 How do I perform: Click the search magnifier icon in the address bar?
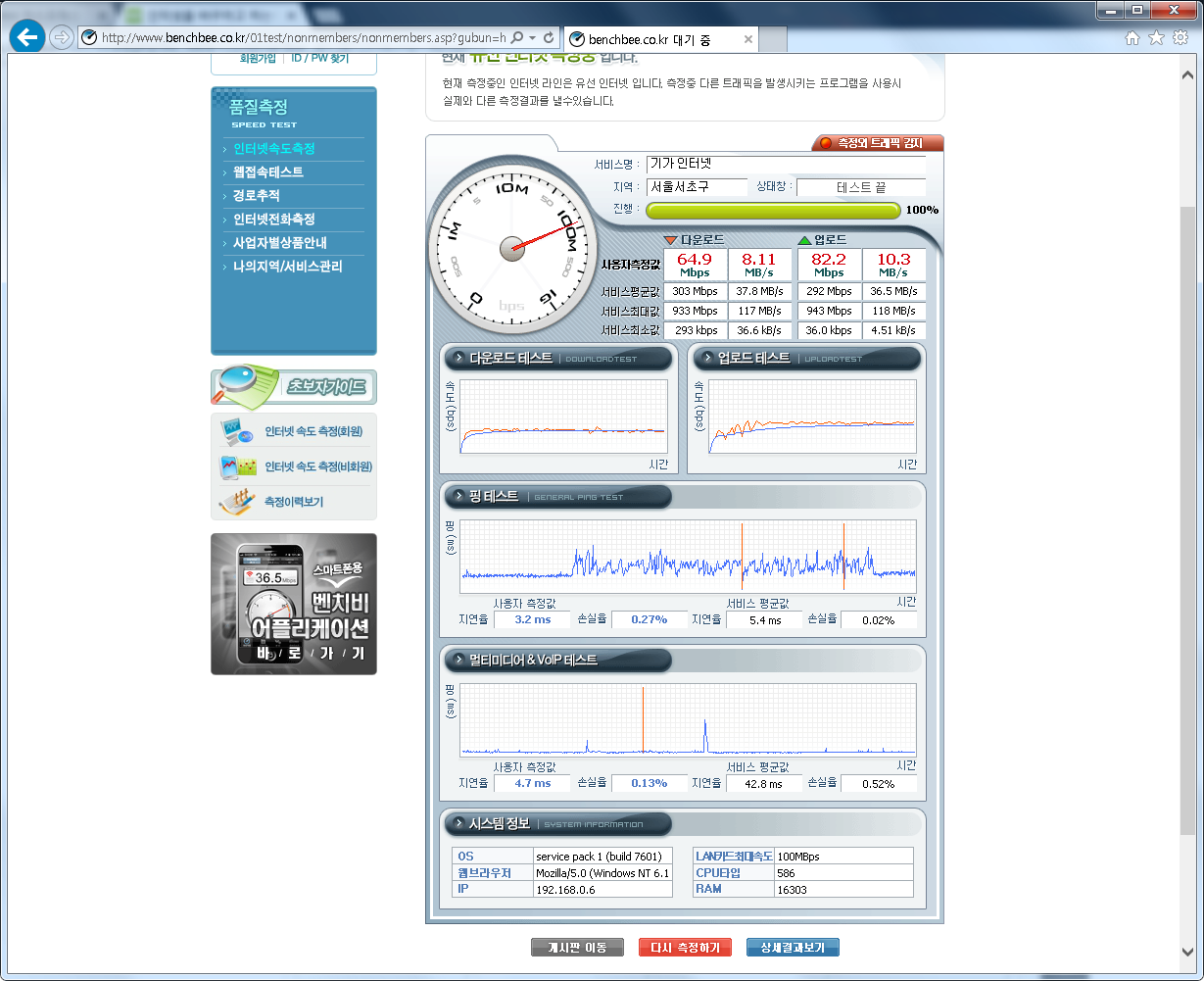517,38
